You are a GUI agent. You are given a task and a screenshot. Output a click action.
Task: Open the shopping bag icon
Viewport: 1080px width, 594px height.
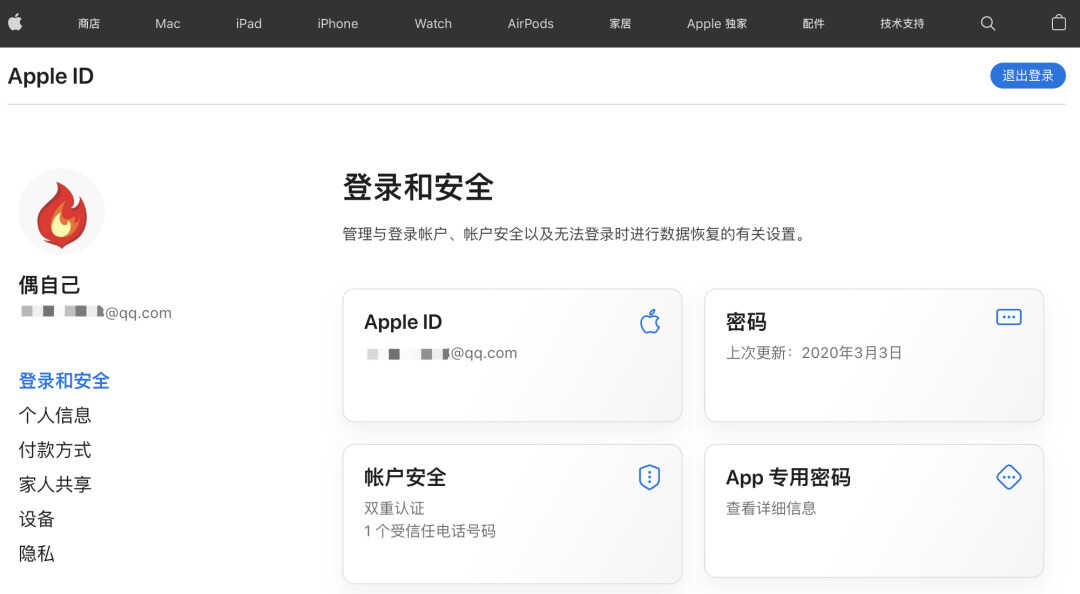(1059, 23)
